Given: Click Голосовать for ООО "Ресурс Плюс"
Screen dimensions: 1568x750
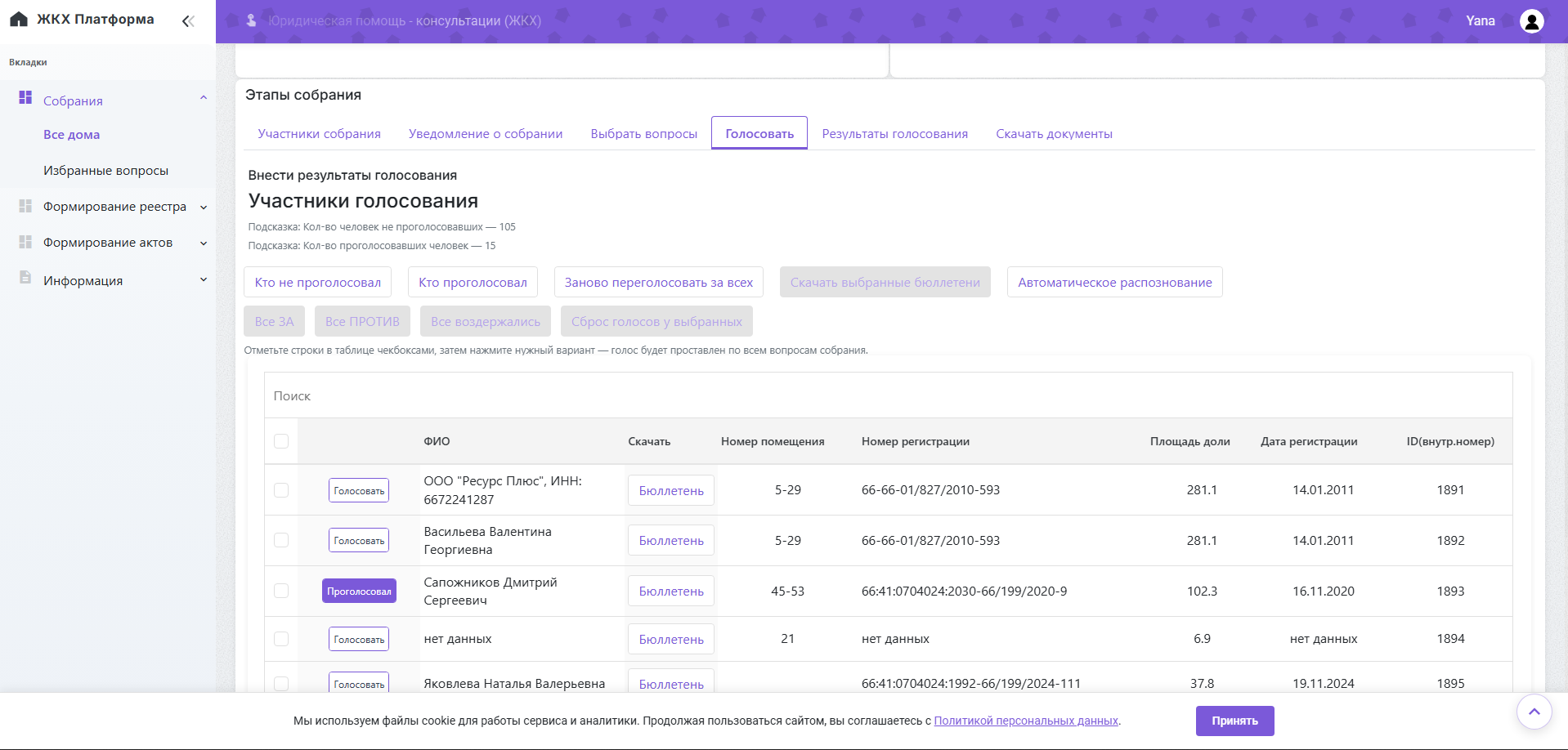Looking at the screenshot, I should click(x=359, y=490).
